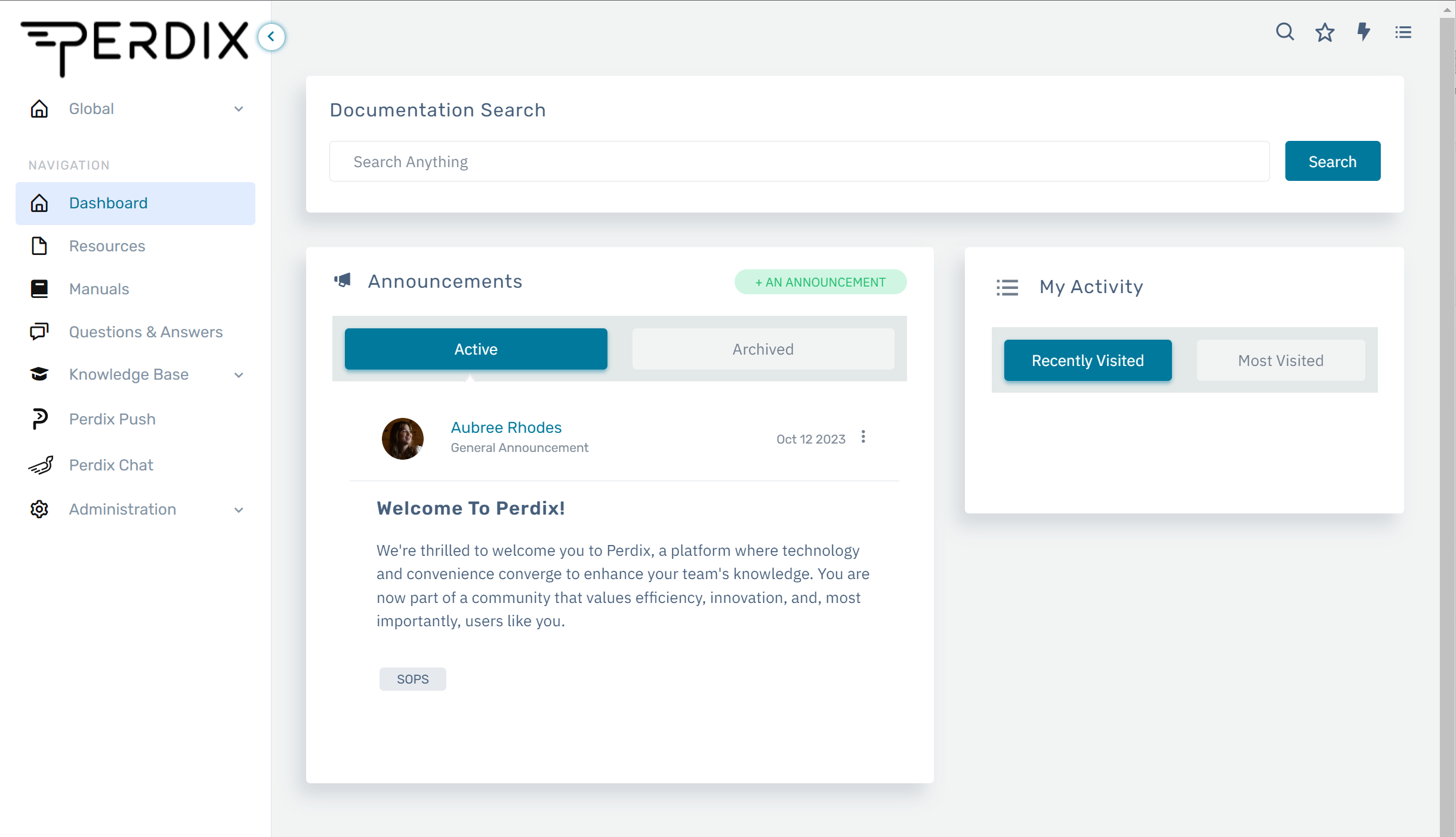This screenshot has width=1456, height=837.
Task: Switch to the Most Visited tab
Action: [x=1281, y=361]
